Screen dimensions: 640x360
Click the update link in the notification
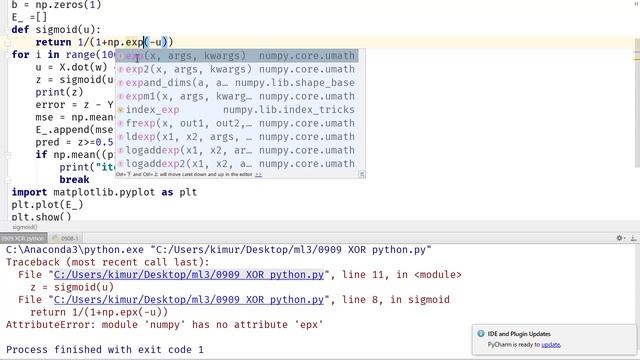click(551, 344)
